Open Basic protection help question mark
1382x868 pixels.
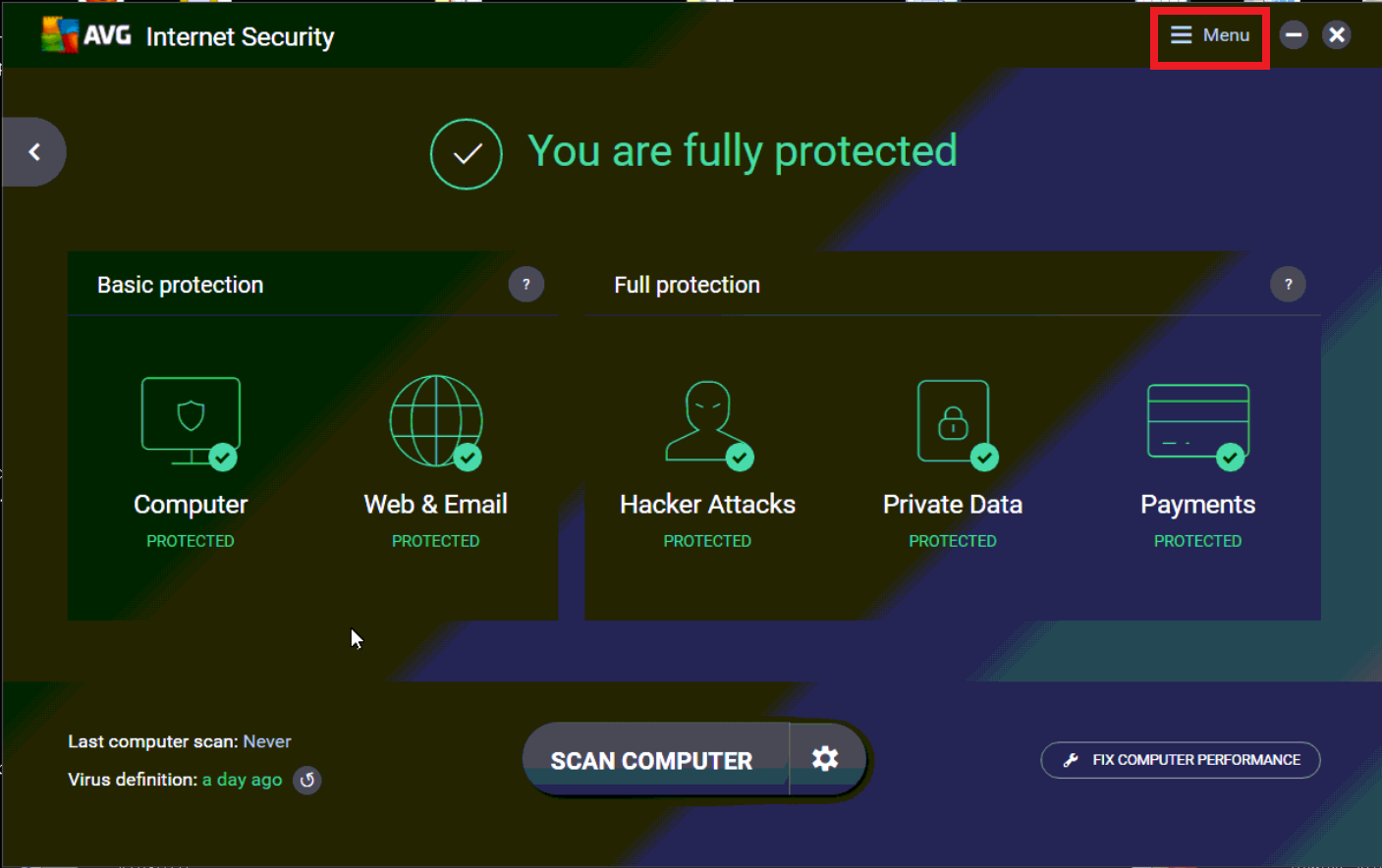point(526,285)
